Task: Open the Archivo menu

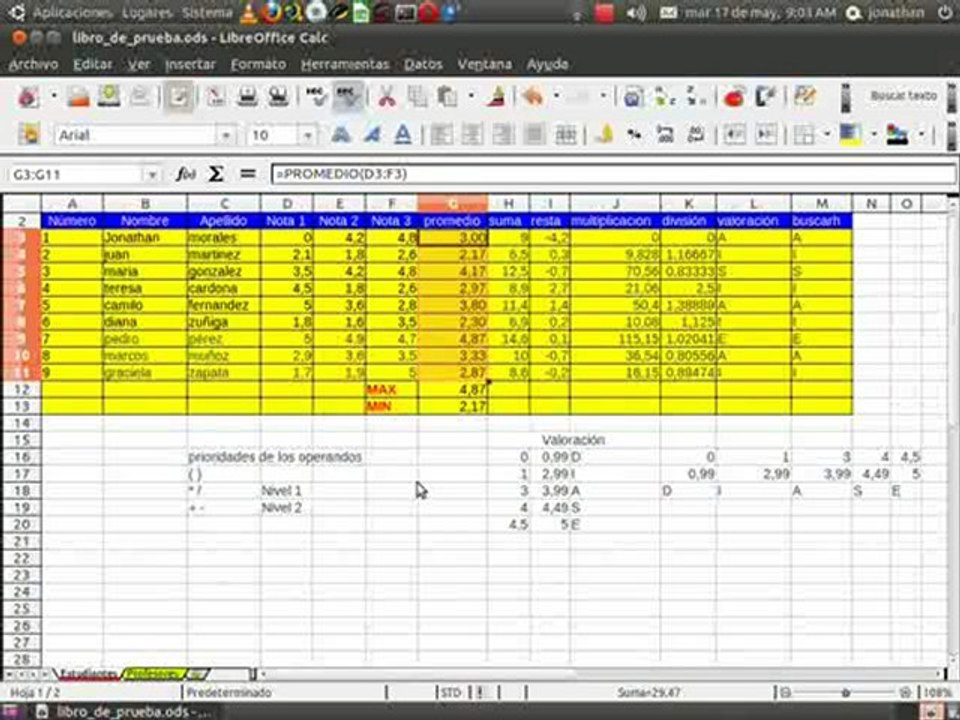Action: pyautogui.click(x=34, y=64)
